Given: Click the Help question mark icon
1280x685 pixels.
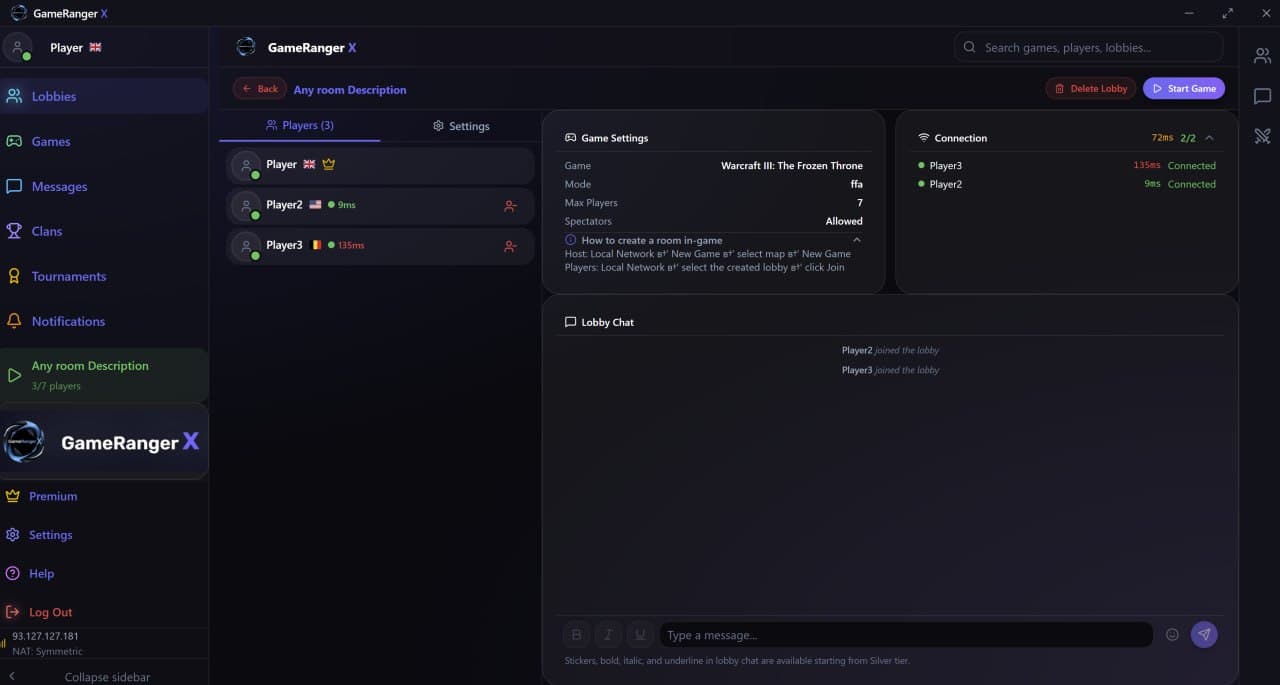Looking at the screenshot, I should pyautogui.click(x=12, y=573).
